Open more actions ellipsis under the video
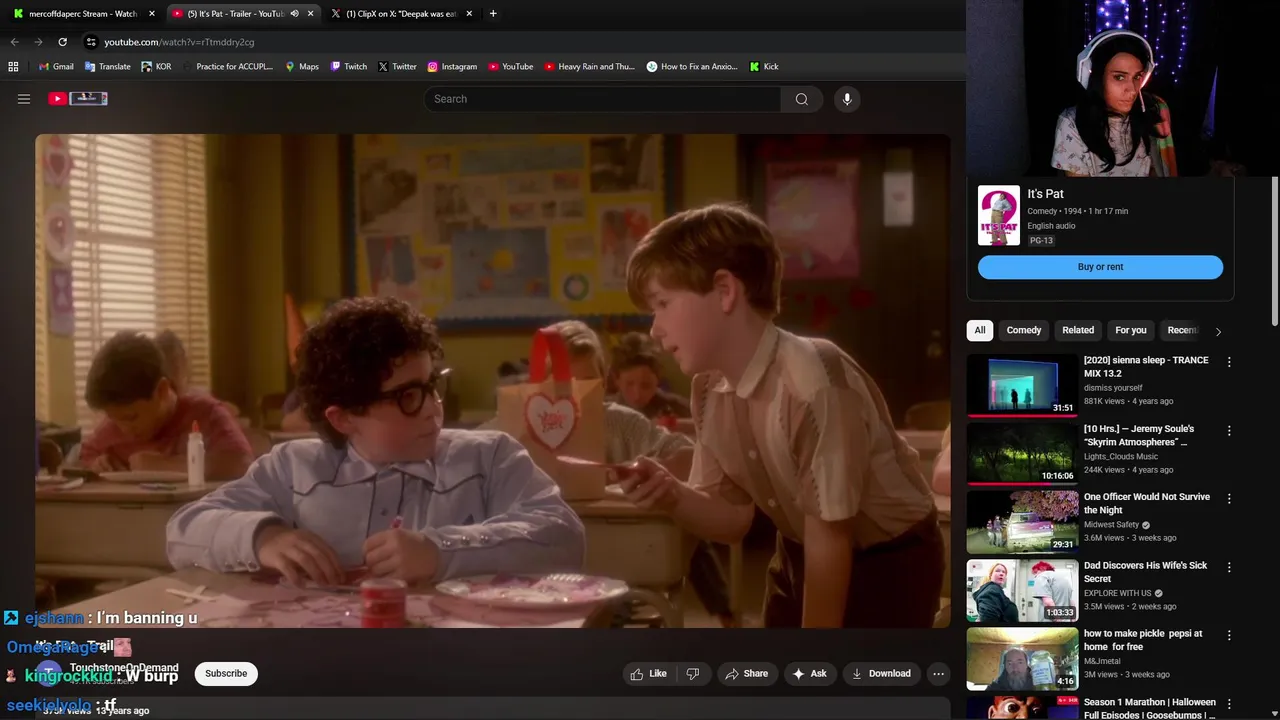 tap(938, 674)
